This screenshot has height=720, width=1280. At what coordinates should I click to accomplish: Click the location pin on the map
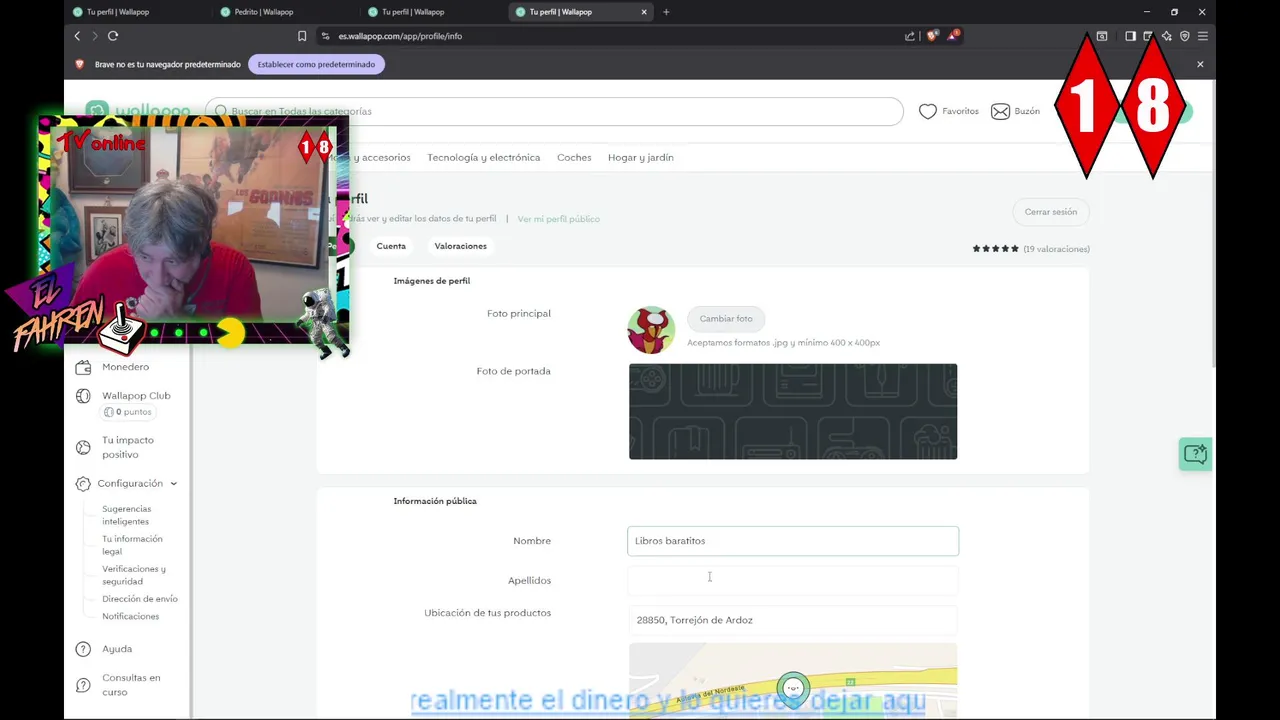pos(793,689)
